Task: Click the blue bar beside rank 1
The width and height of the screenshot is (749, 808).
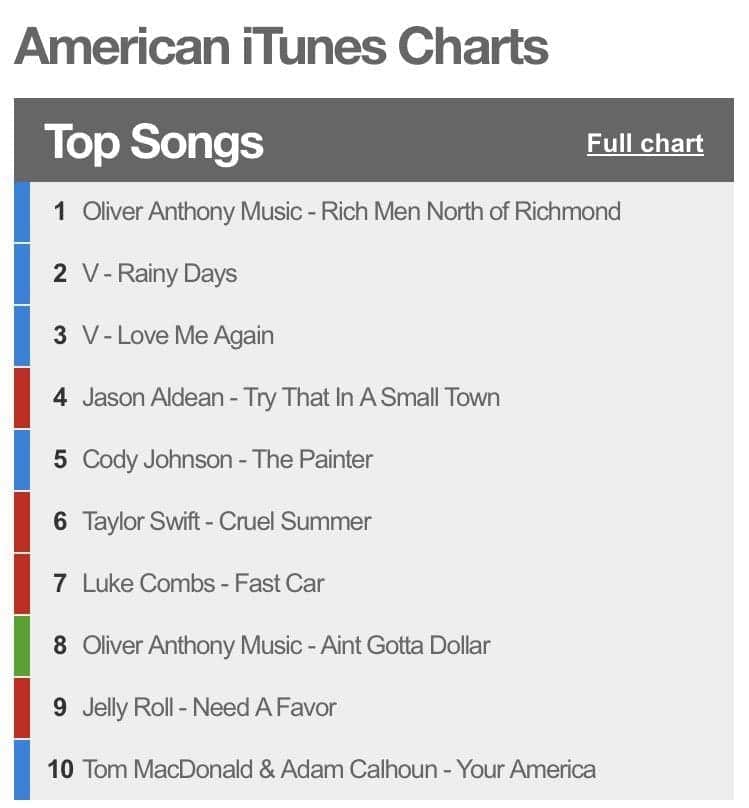Action: point(22,212)
